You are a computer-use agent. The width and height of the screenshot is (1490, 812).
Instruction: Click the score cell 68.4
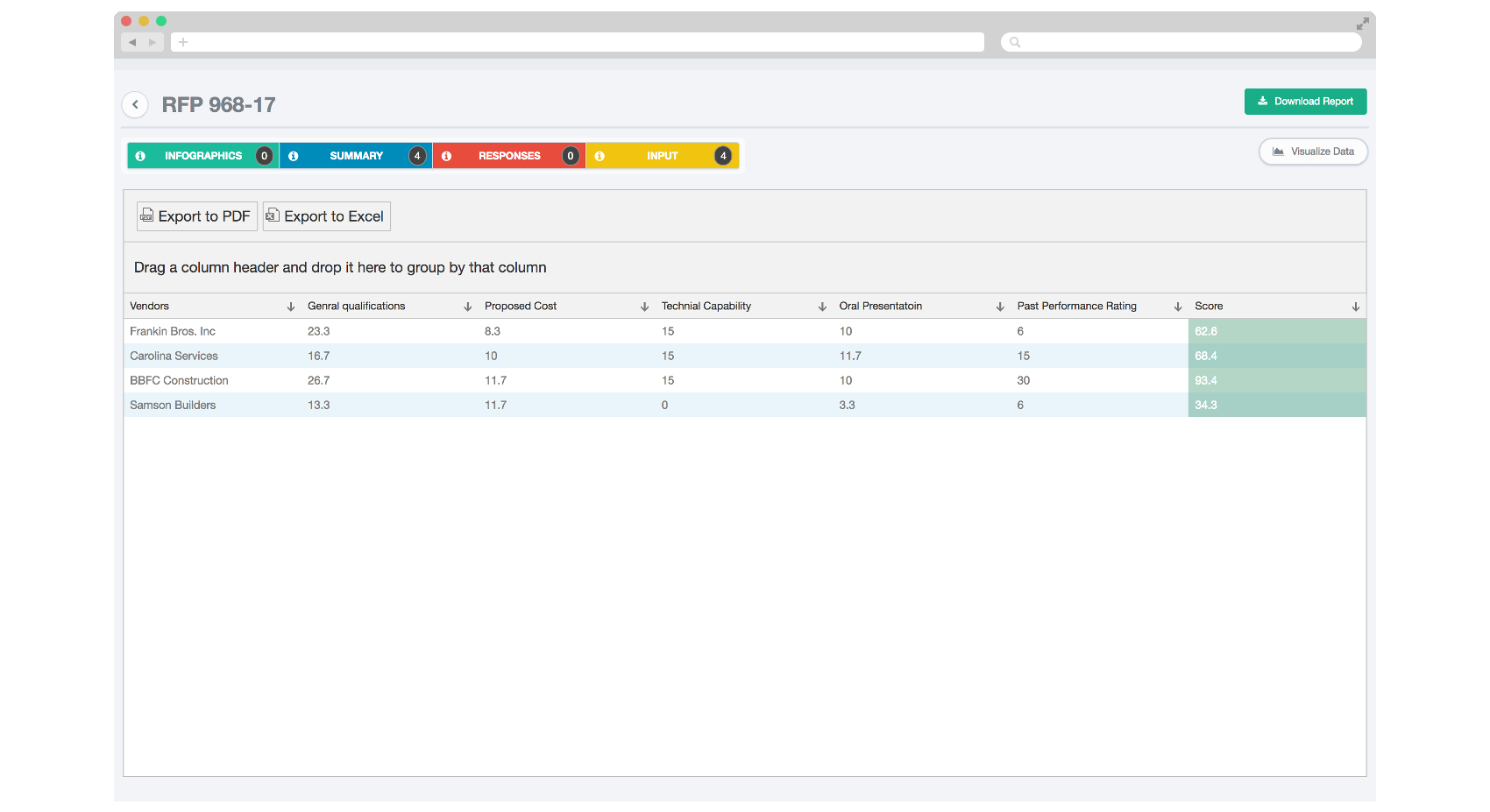pyautogui.click(x=1277, y=356)
